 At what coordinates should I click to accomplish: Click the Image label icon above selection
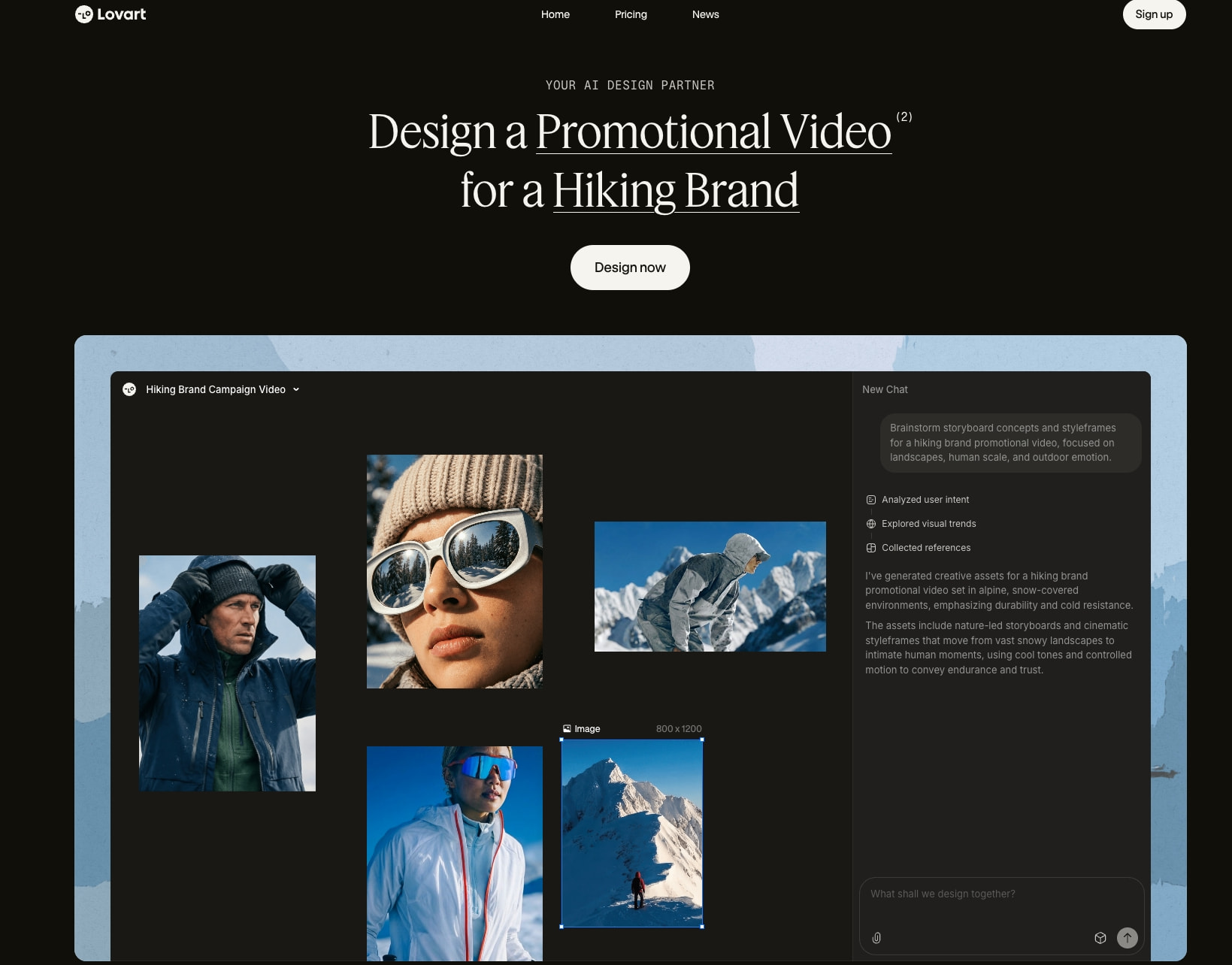click(x=567, y=729)
